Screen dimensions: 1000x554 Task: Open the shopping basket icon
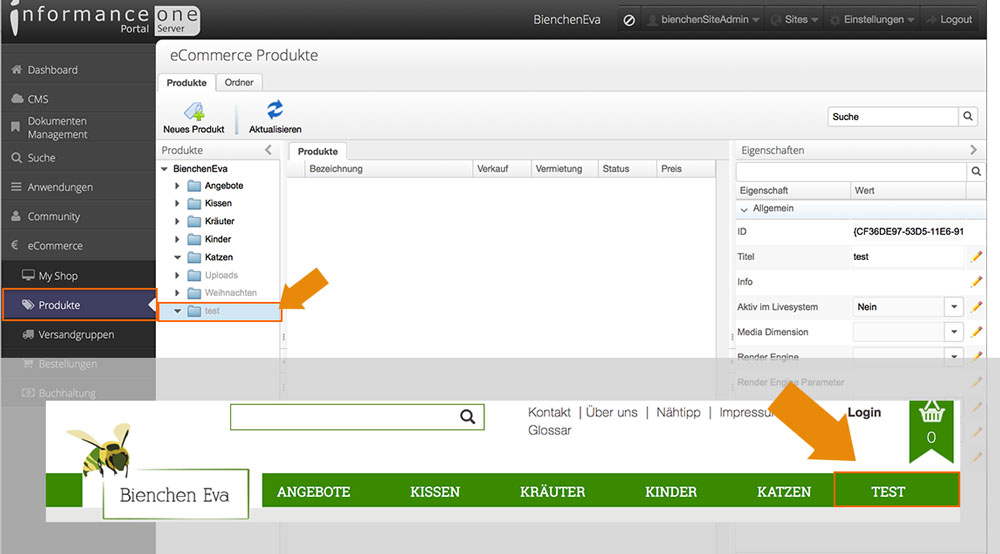(x=931, y=414)
